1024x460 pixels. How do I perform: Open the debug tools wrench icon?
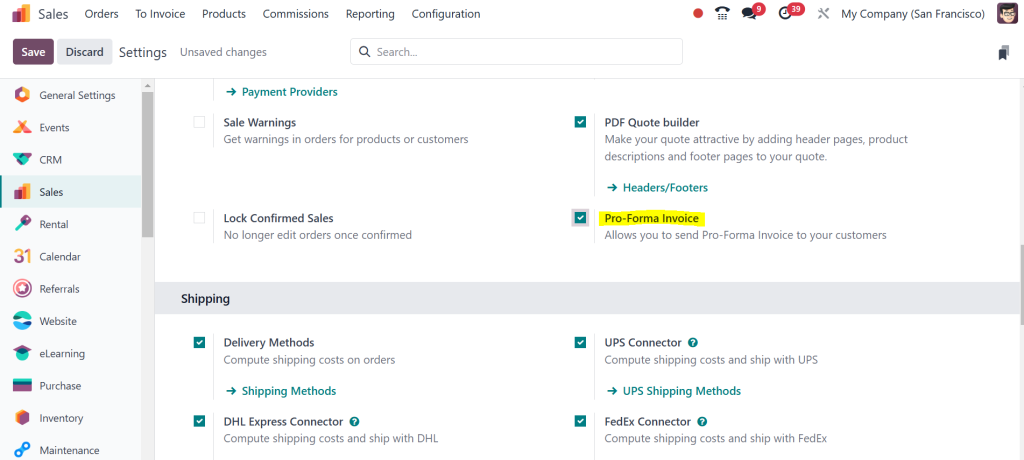point(823,14)
